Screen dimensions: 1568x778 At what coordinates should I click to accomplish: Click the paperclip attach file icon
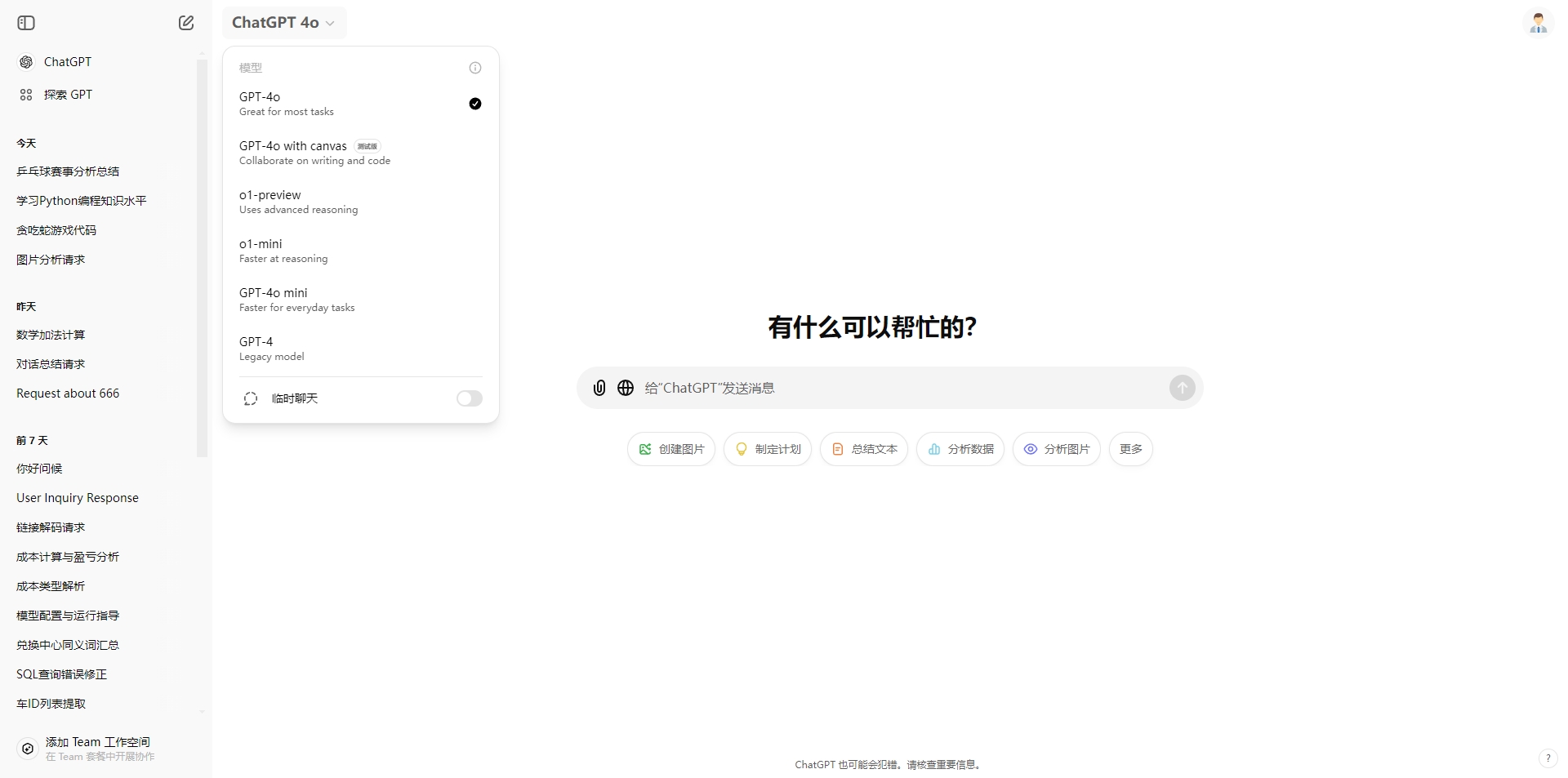point(599,388)
